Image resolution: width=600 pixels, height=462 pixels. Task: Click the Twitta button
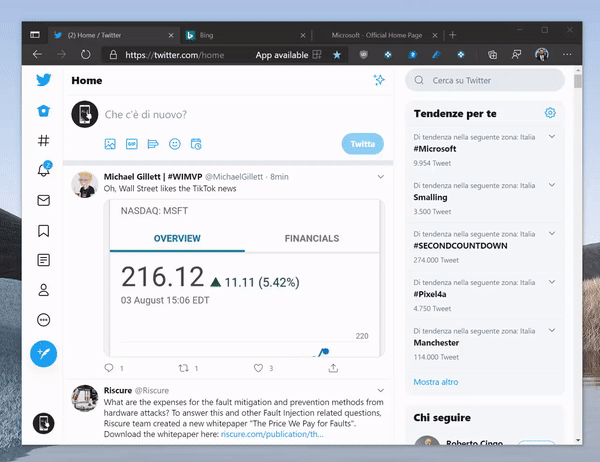tap(362, 144)
